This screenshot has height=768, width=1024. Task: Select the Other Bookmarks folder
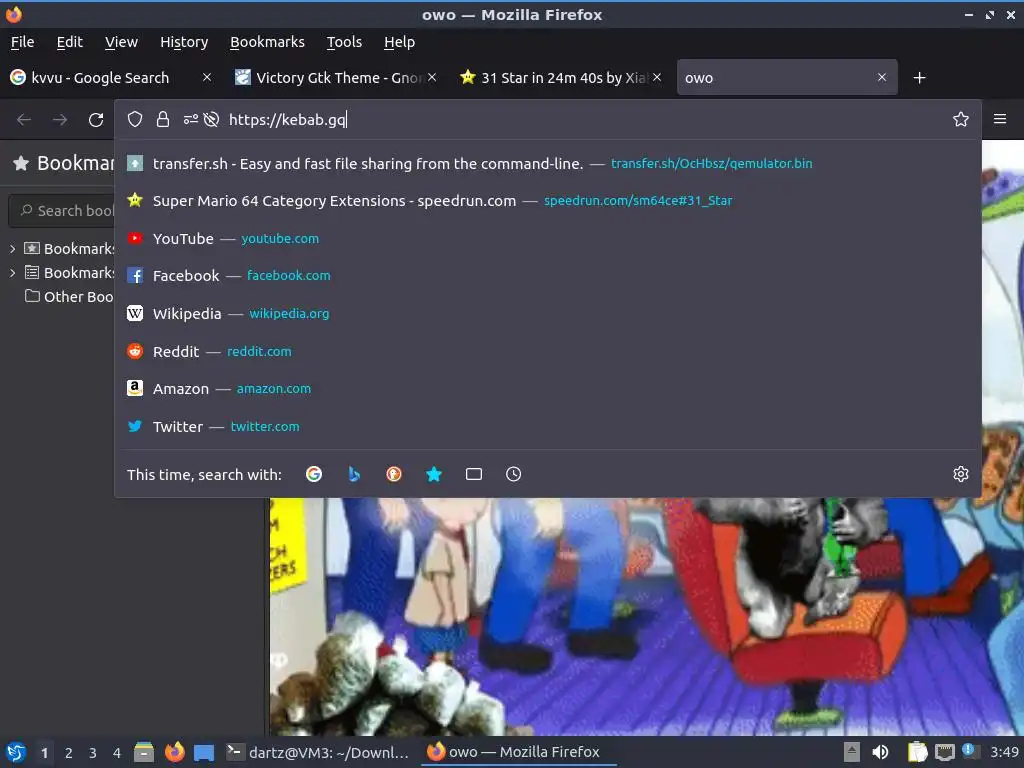click(69, 296)
